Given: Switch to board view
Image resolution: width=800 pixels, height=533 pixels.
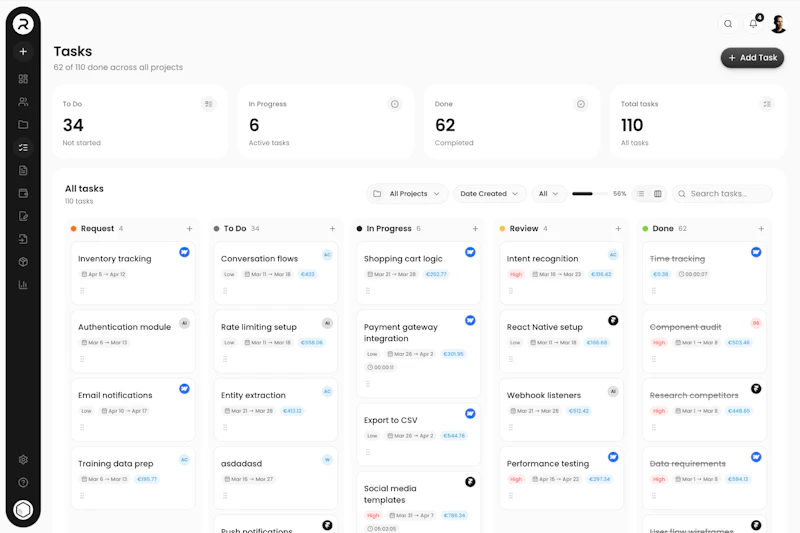Looking at the screenshot, I should [x=658, y=194].
